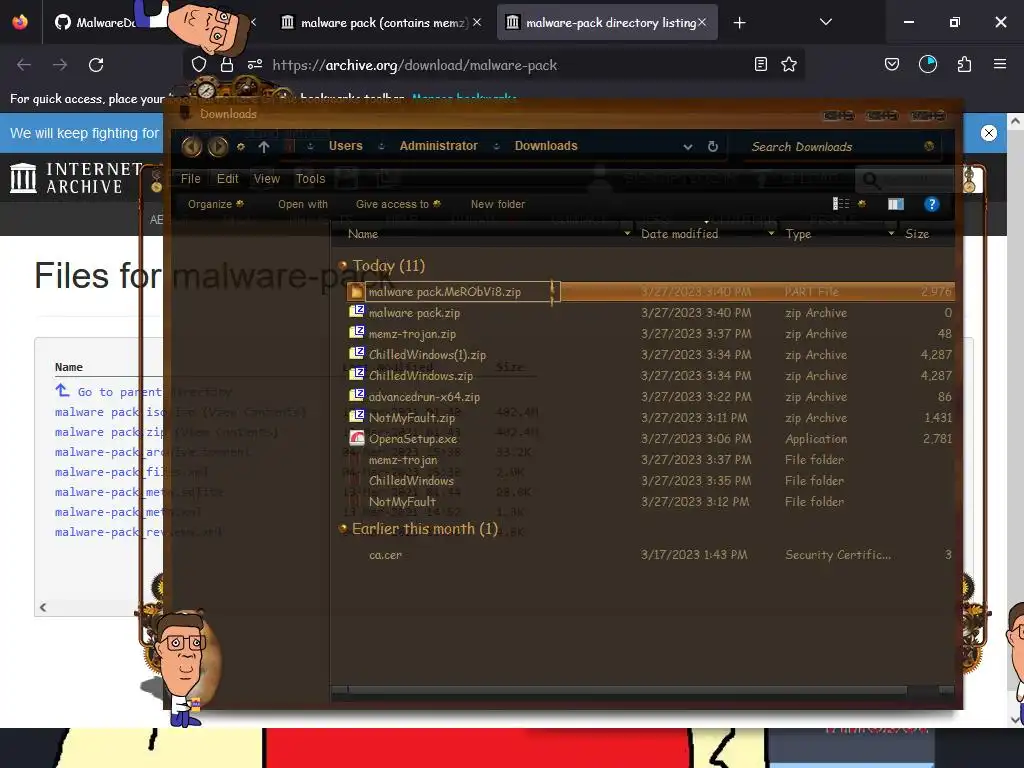
Task: Dismiss the blue Internet Archive banner
Action: click(x=989, y=133)
